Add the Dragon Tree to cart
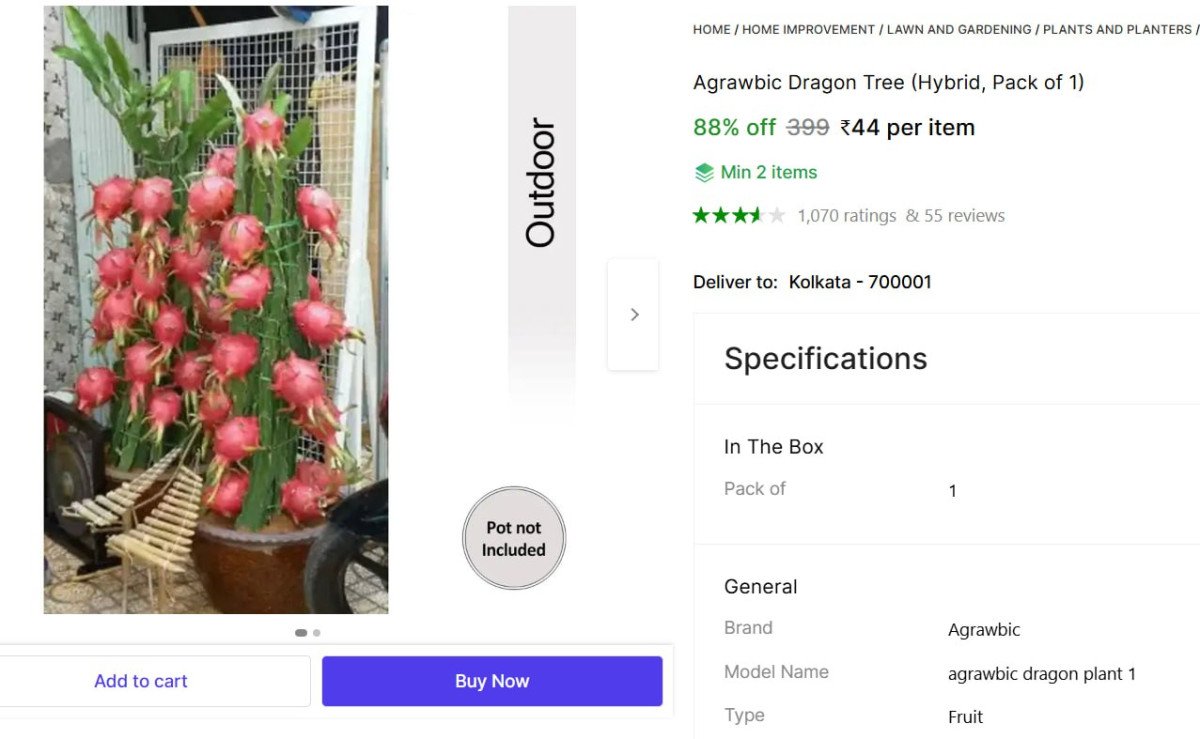This screenshot has height=739, width=1200. click(x=141, y=681)
